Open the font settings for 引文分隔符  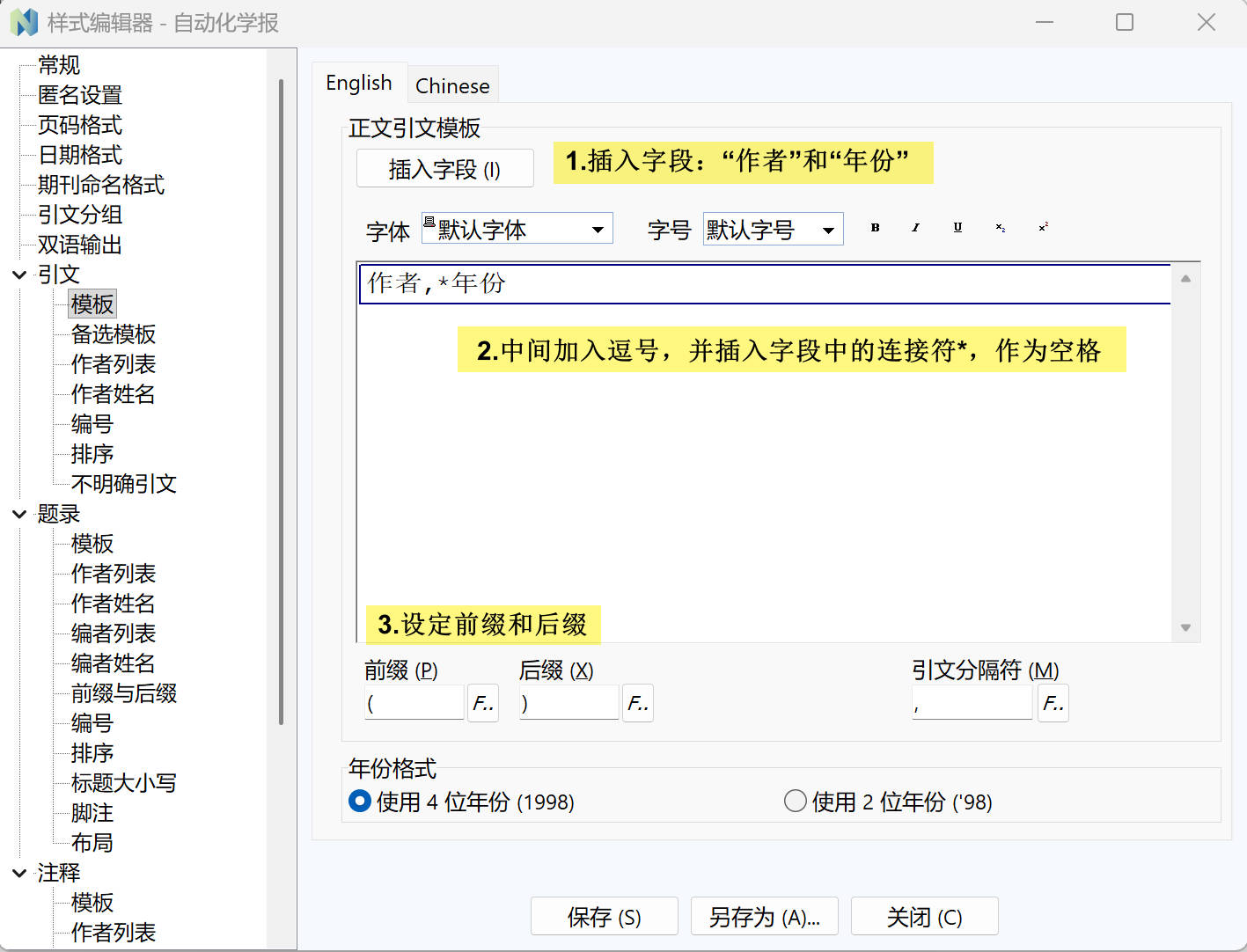pyautogui.click(x=1053, y=702)
